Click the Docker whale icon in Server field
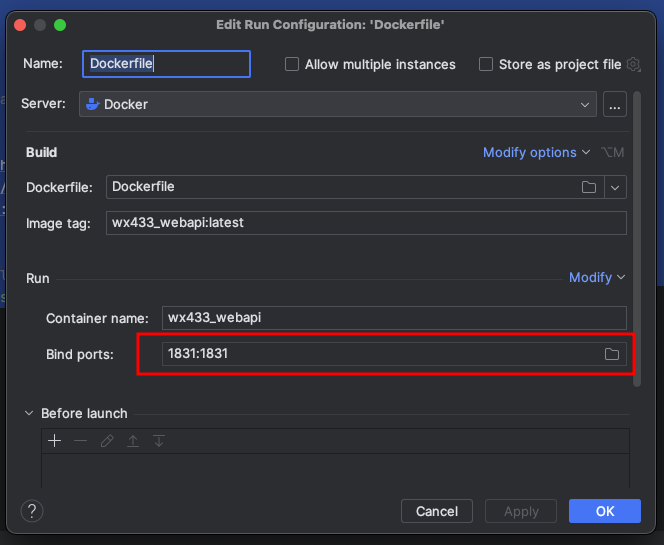 click(x=92, y=104)
